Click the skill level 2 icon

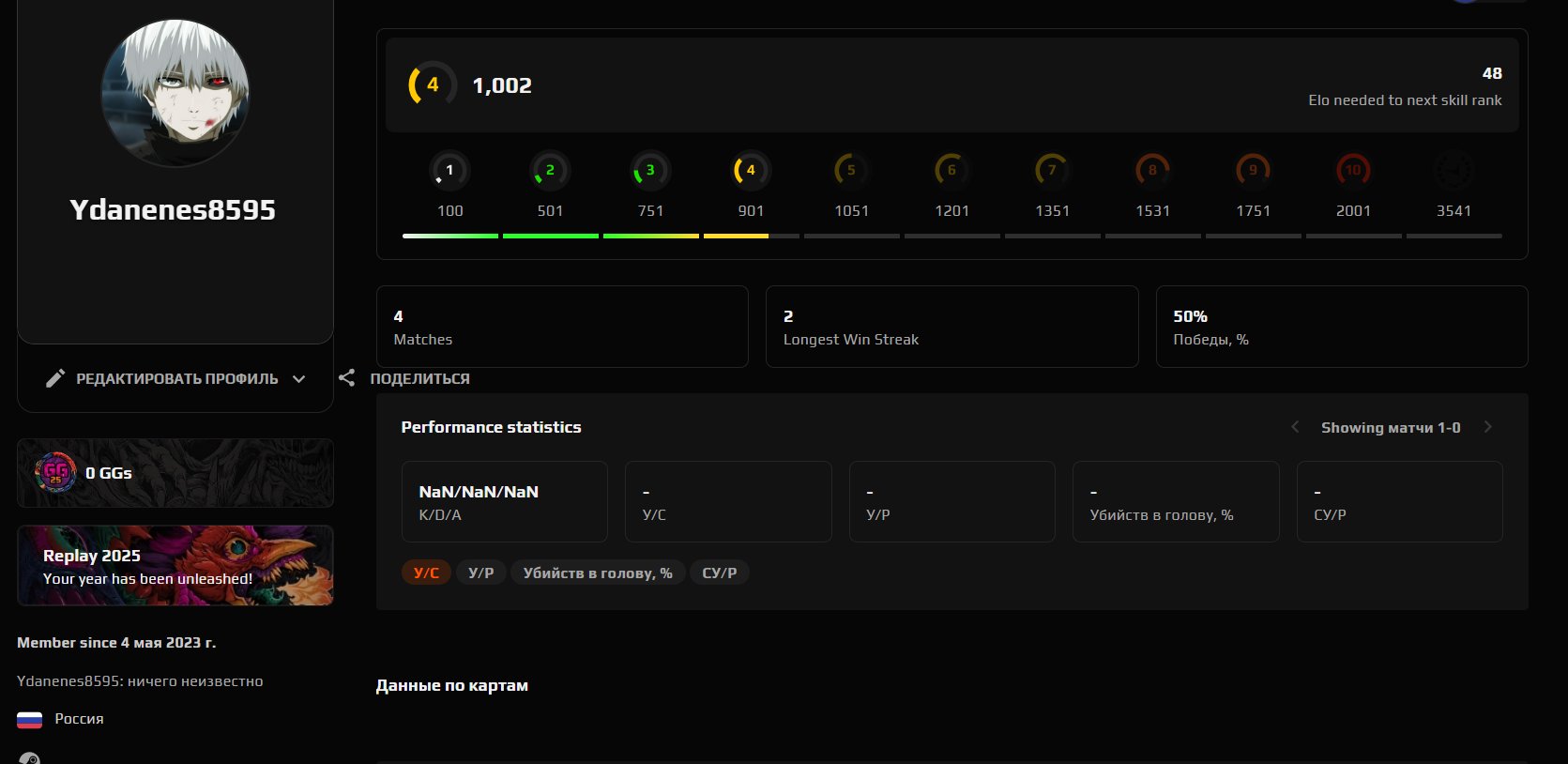(x=550, y=171)
